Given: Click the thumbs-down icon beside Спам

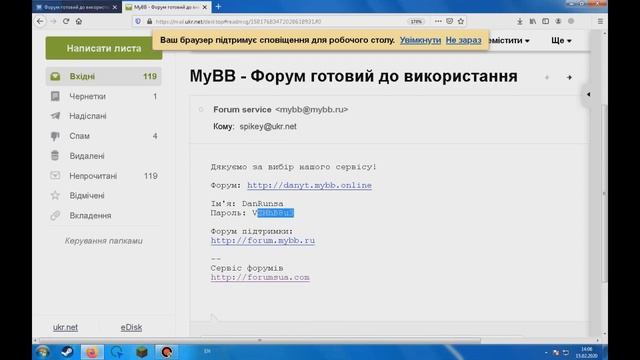Looking at the screenshot, I should [x=55, y=136].
